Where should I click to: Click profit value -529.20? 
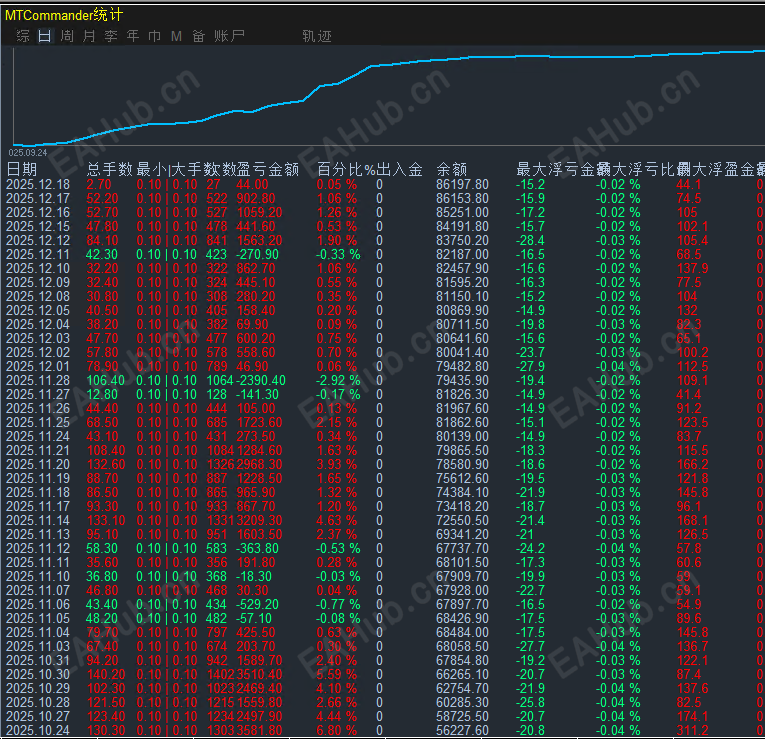coord(258,604)
